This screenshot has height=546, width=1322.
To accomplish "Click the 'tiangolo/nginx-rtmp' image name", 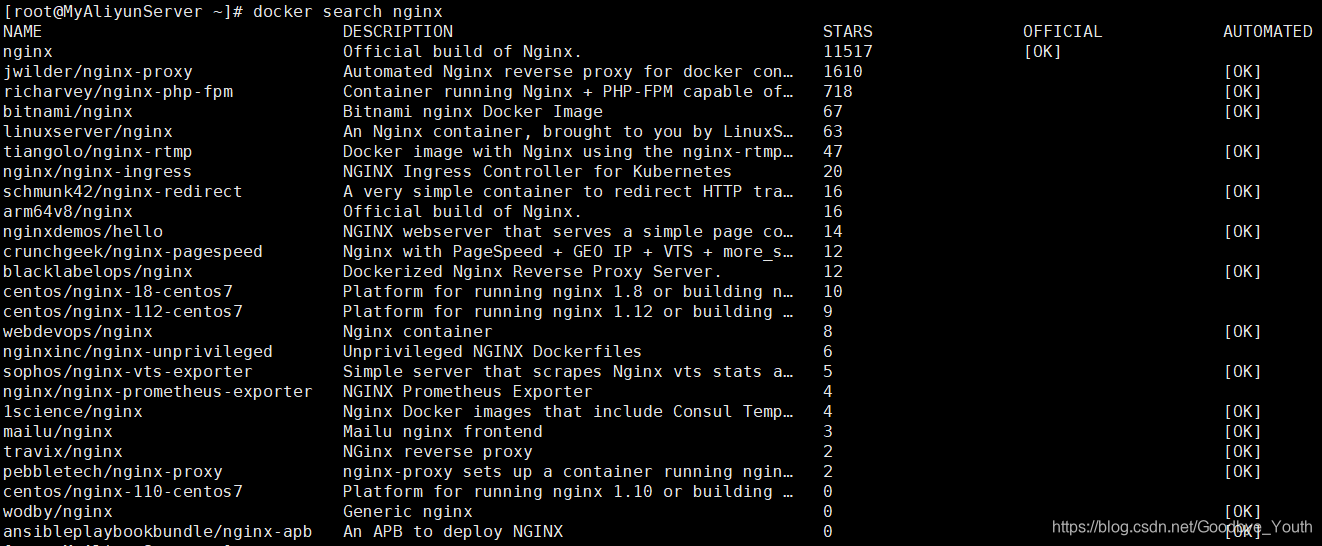I will (98, 151).
